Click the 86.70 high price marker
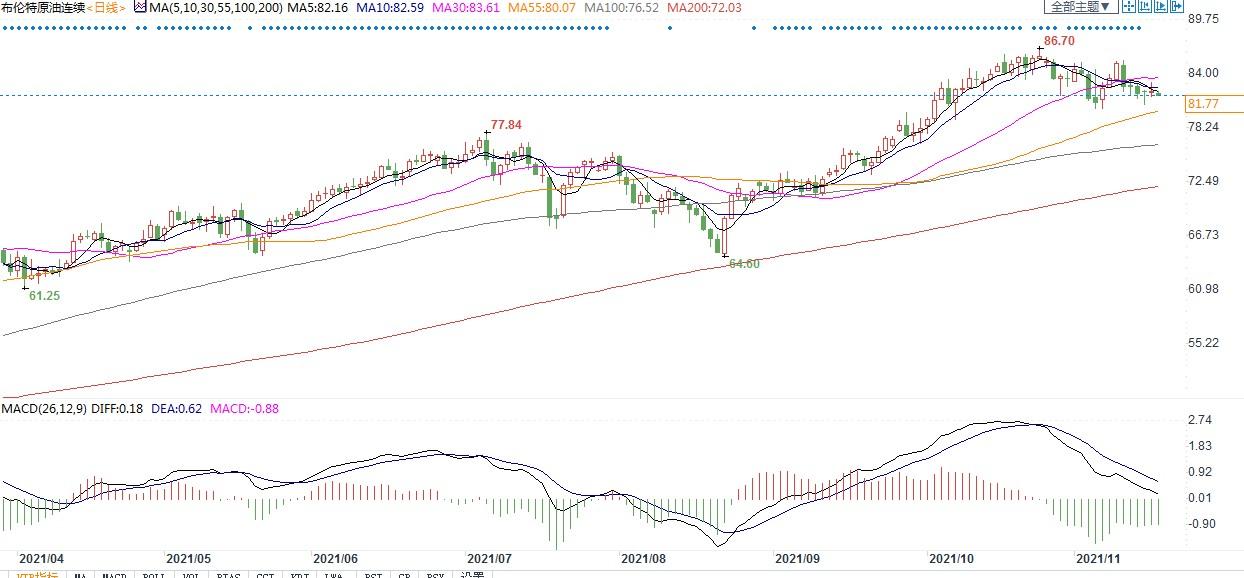 [1058, 41]
